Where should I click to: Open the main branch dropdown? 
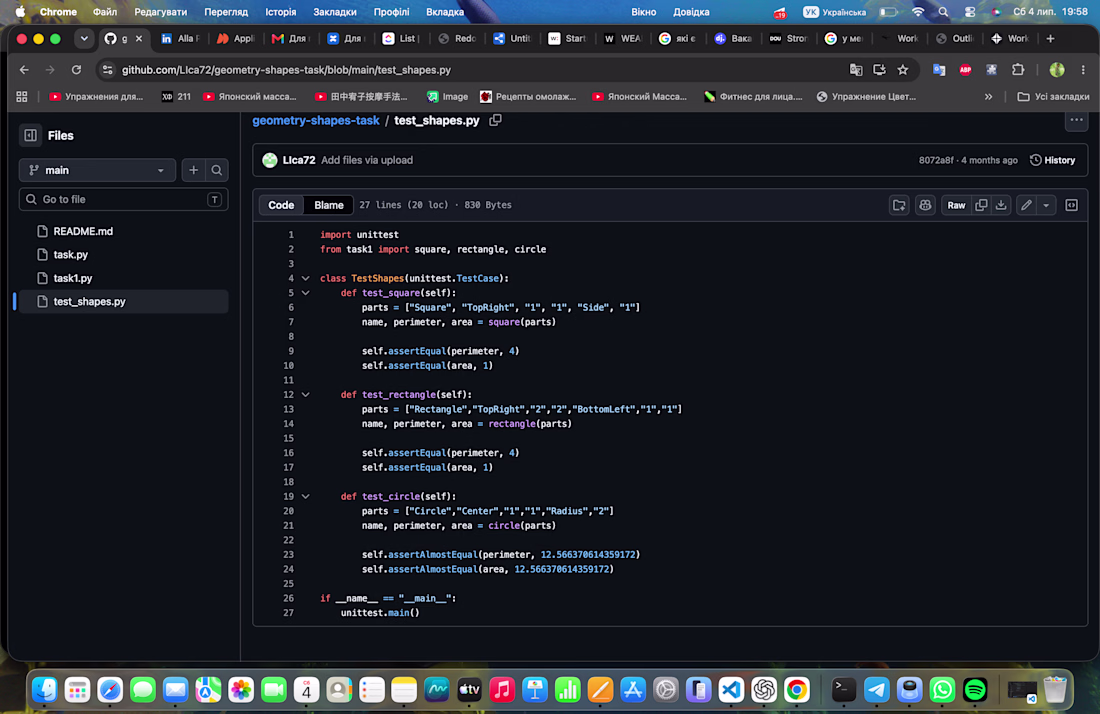[97, 170]
